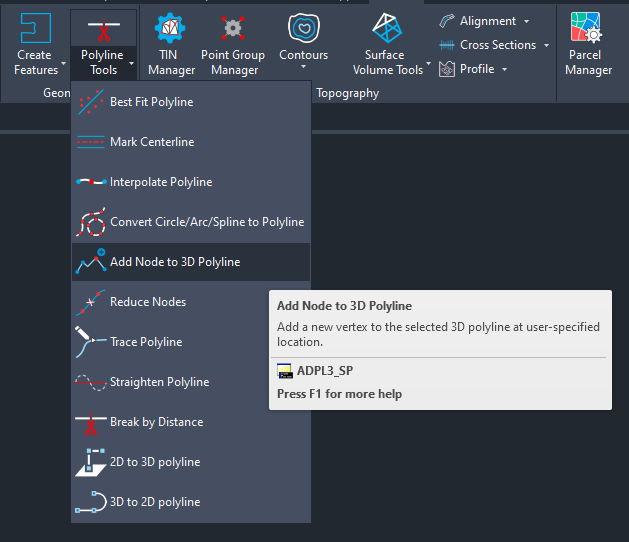This screenshot has height=542, width=629.
Task: Click Convert Circle/Arc/Spline icon
Action: coord(91,222)
